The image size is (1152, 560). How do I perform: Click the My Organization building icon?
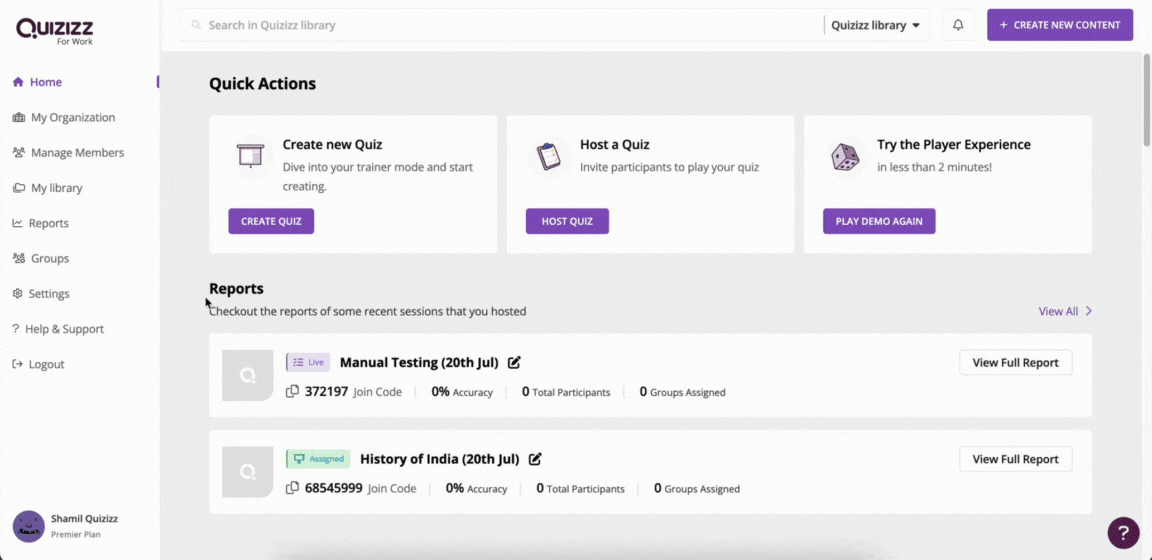click(18, 118)
